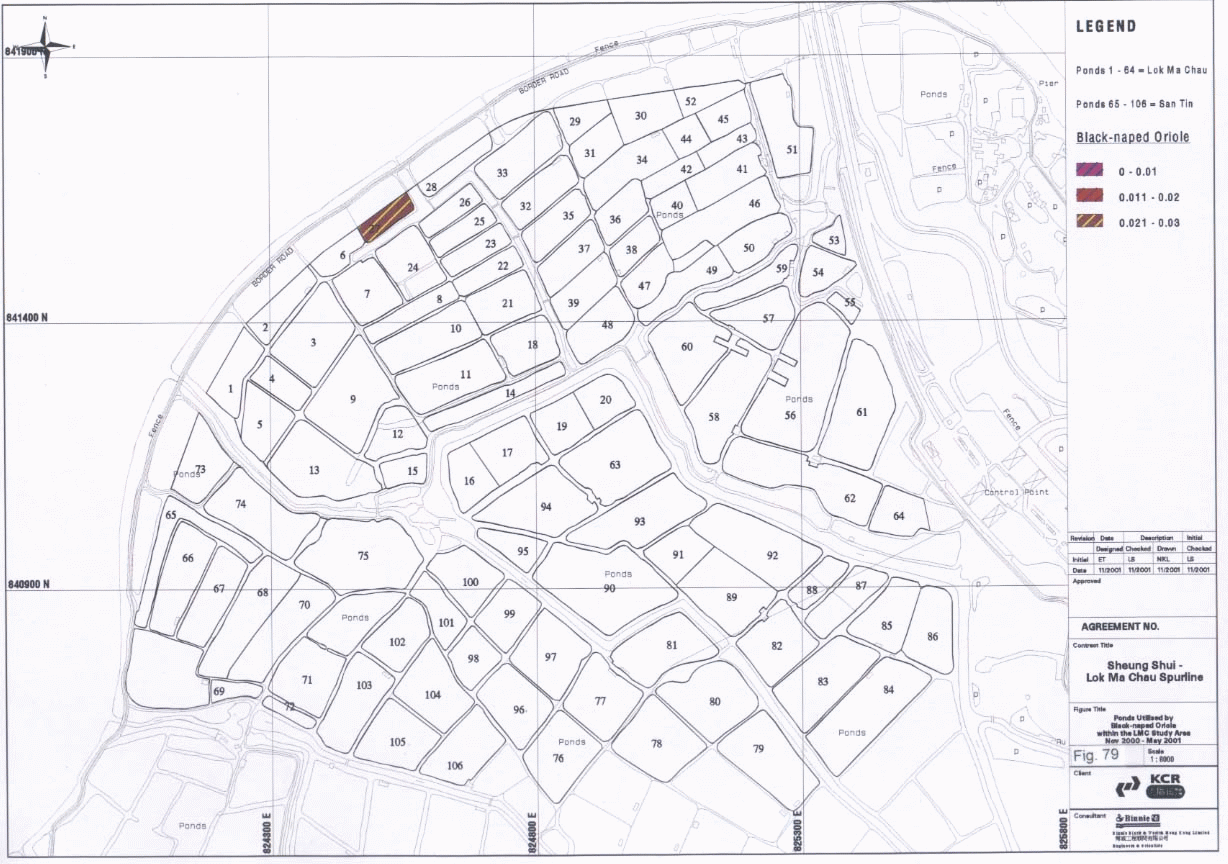Click the AGREEMENT NO. heading
1228x864 pixels.
point(1118,627)
